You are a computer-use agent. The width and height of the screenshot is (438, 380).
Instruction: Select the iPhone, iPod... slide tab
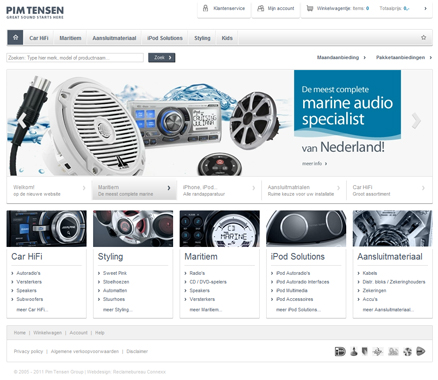pyautogui.click(x=219, y=190)
